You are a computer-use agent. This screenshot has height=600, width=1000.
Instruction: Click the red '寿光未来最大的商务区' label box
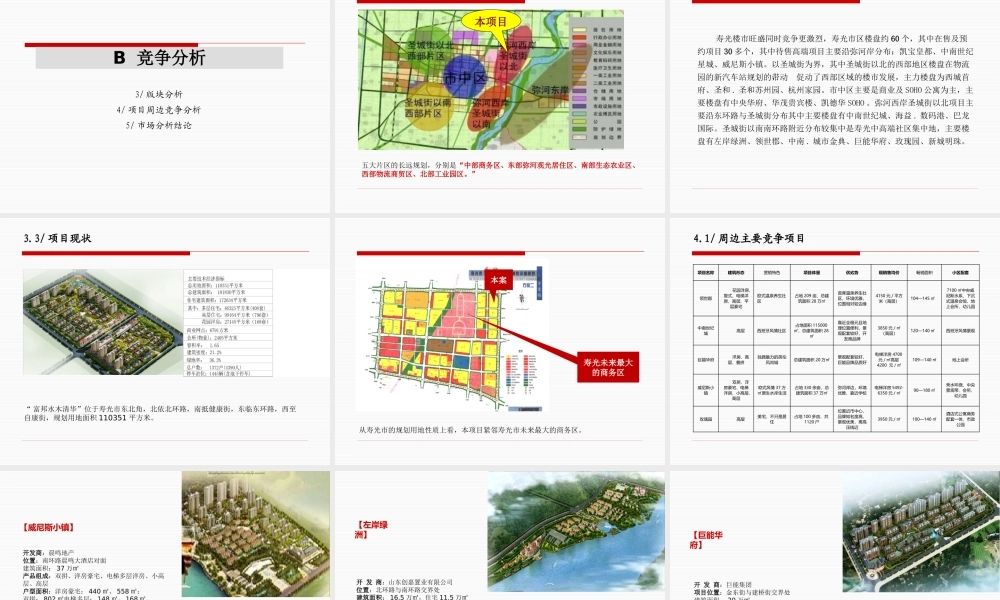coord(608,367)
